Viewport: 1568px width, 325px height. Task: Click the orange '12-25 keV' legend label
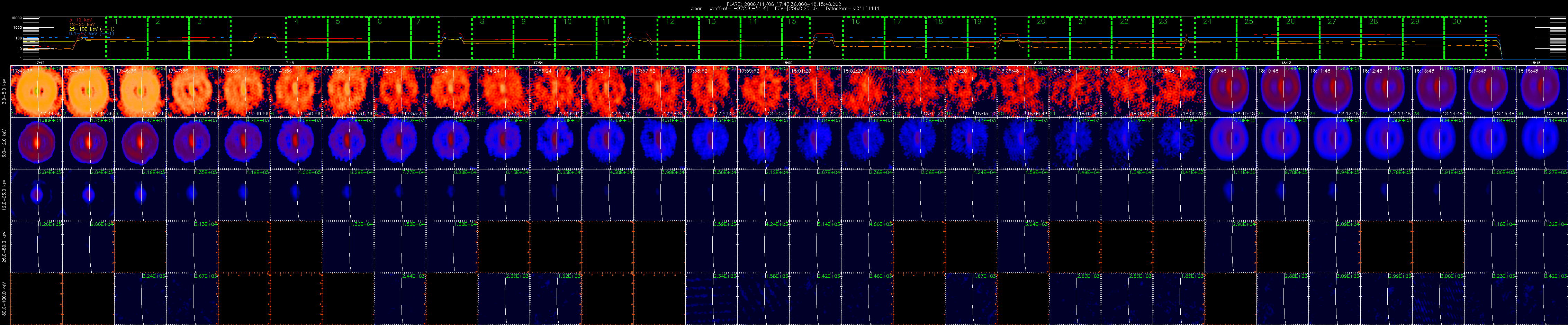(x=82, y=24)
